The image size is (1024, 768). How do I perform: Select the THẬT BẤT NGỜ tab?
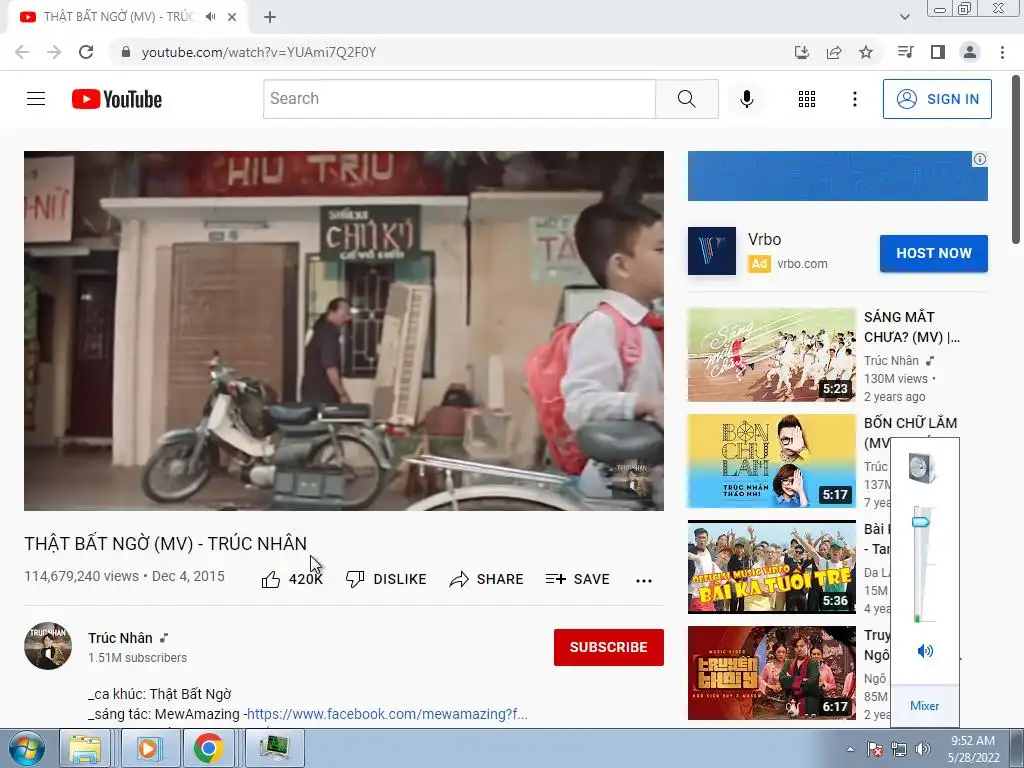(118, 17)
